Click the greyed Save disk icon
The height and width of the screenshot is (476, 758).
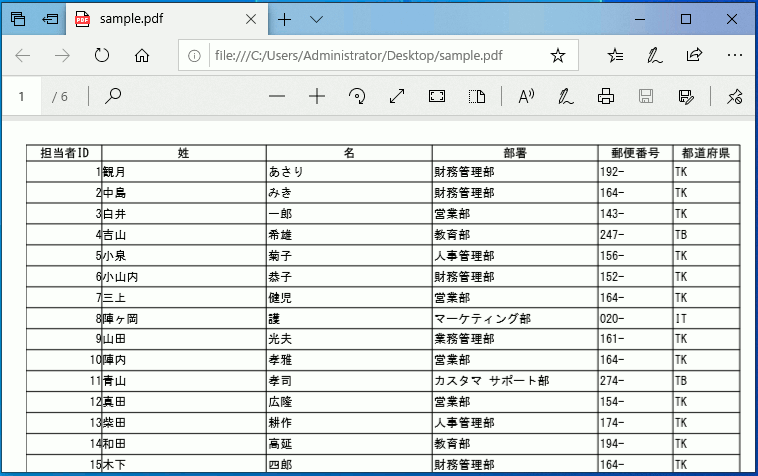(646, 96)
